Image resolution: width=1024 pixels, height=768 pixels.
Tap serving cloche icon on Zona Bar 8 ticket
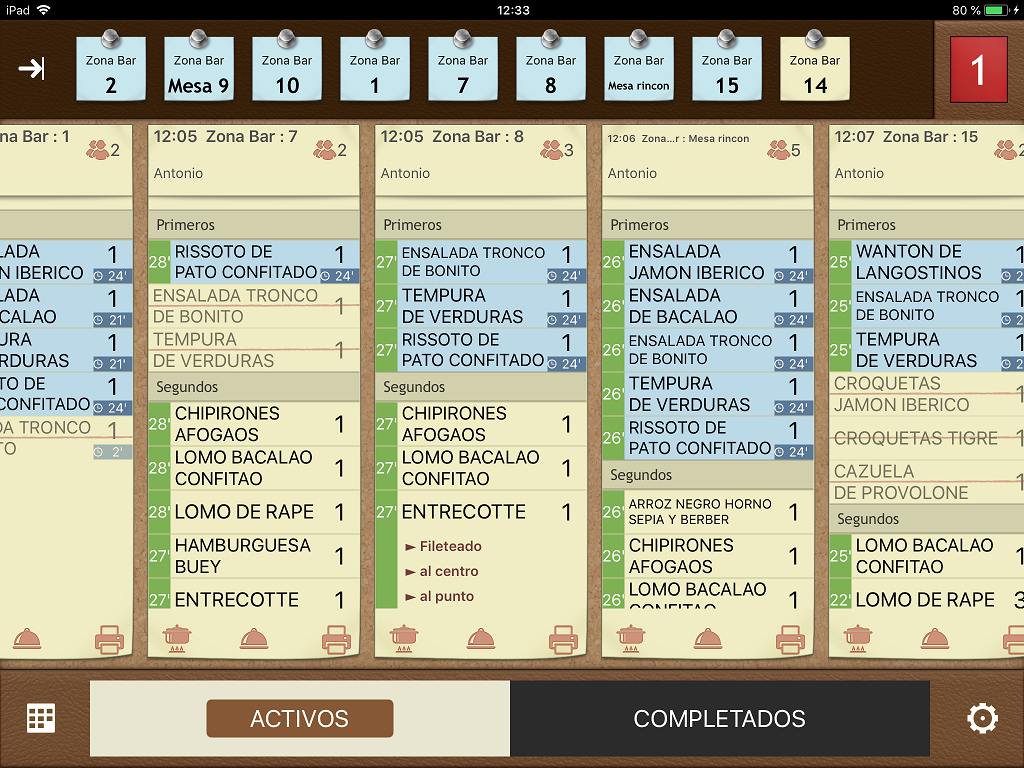pyautogui.click(x=481, y=638)
